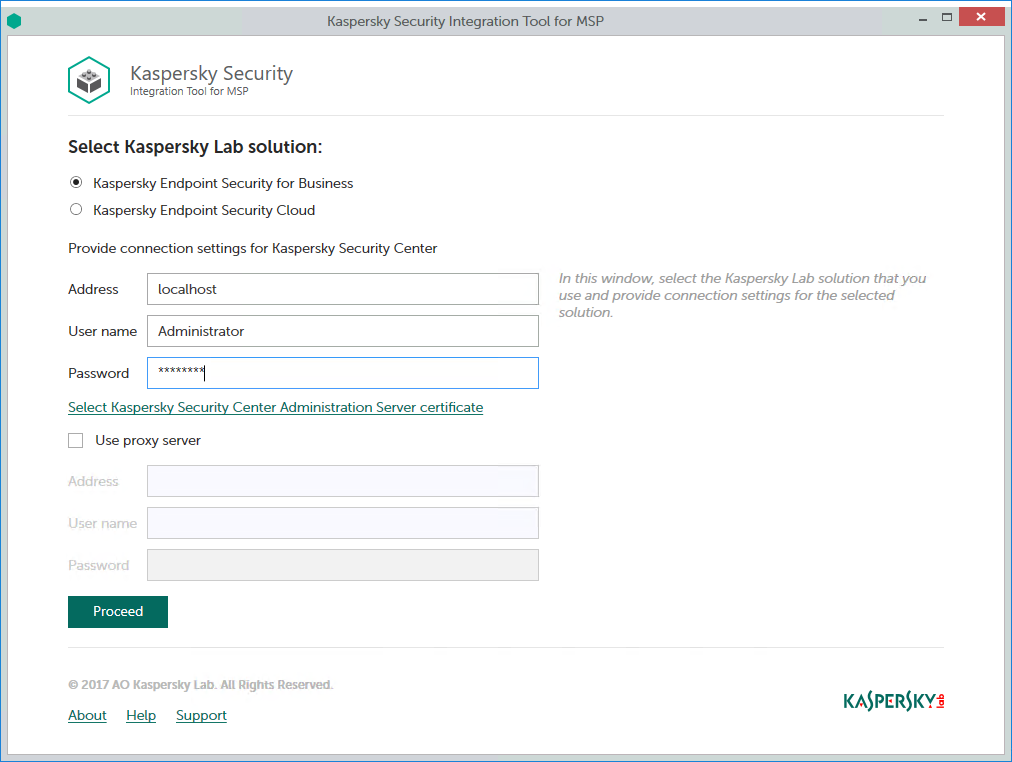1012x762 pixels.
Task: Click the Proceed button
Action: (x=117, y=612)
